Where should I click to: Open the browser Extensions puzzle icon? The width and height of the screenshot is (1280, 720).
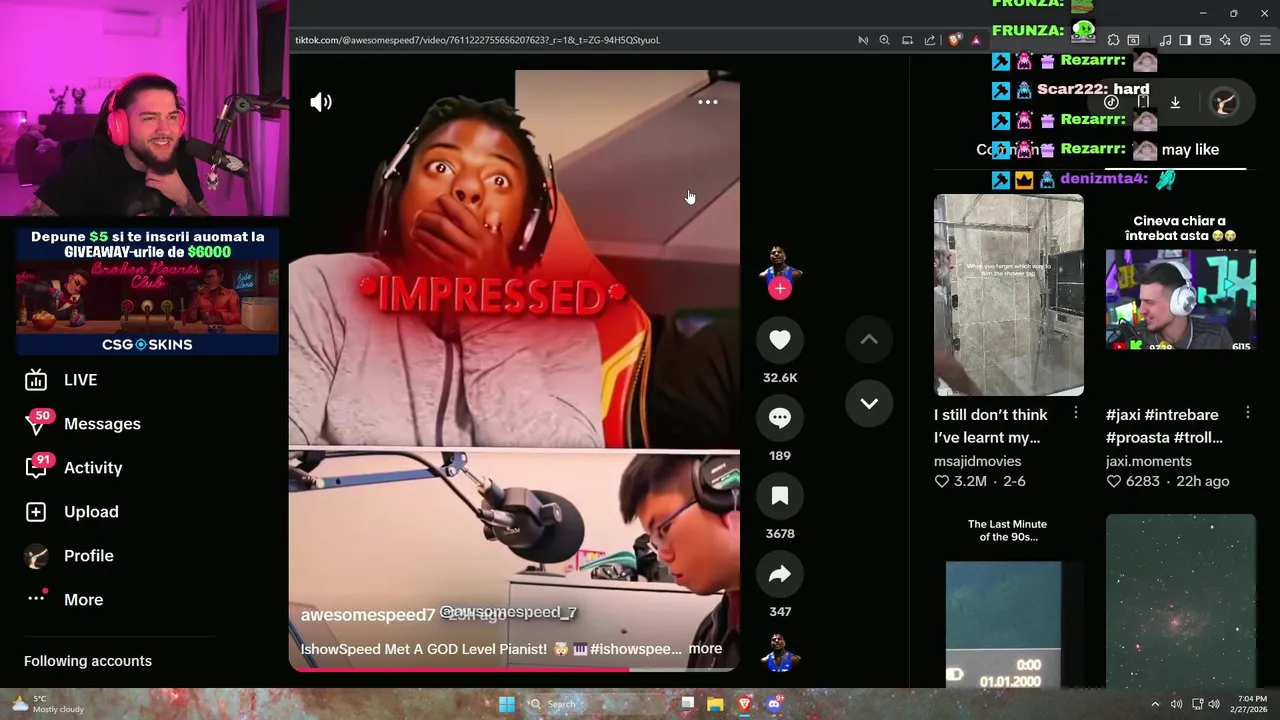point(1113,40)
